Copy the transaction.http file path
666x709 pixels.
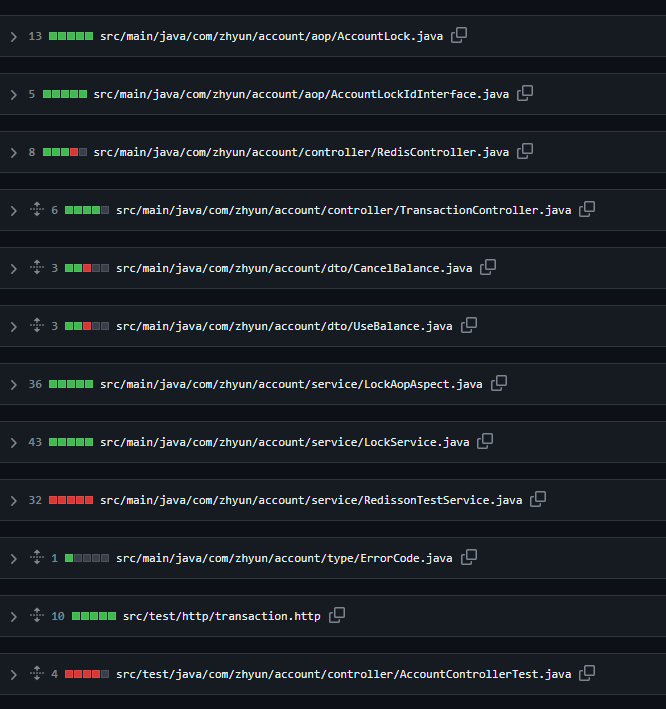coord(337,615)
